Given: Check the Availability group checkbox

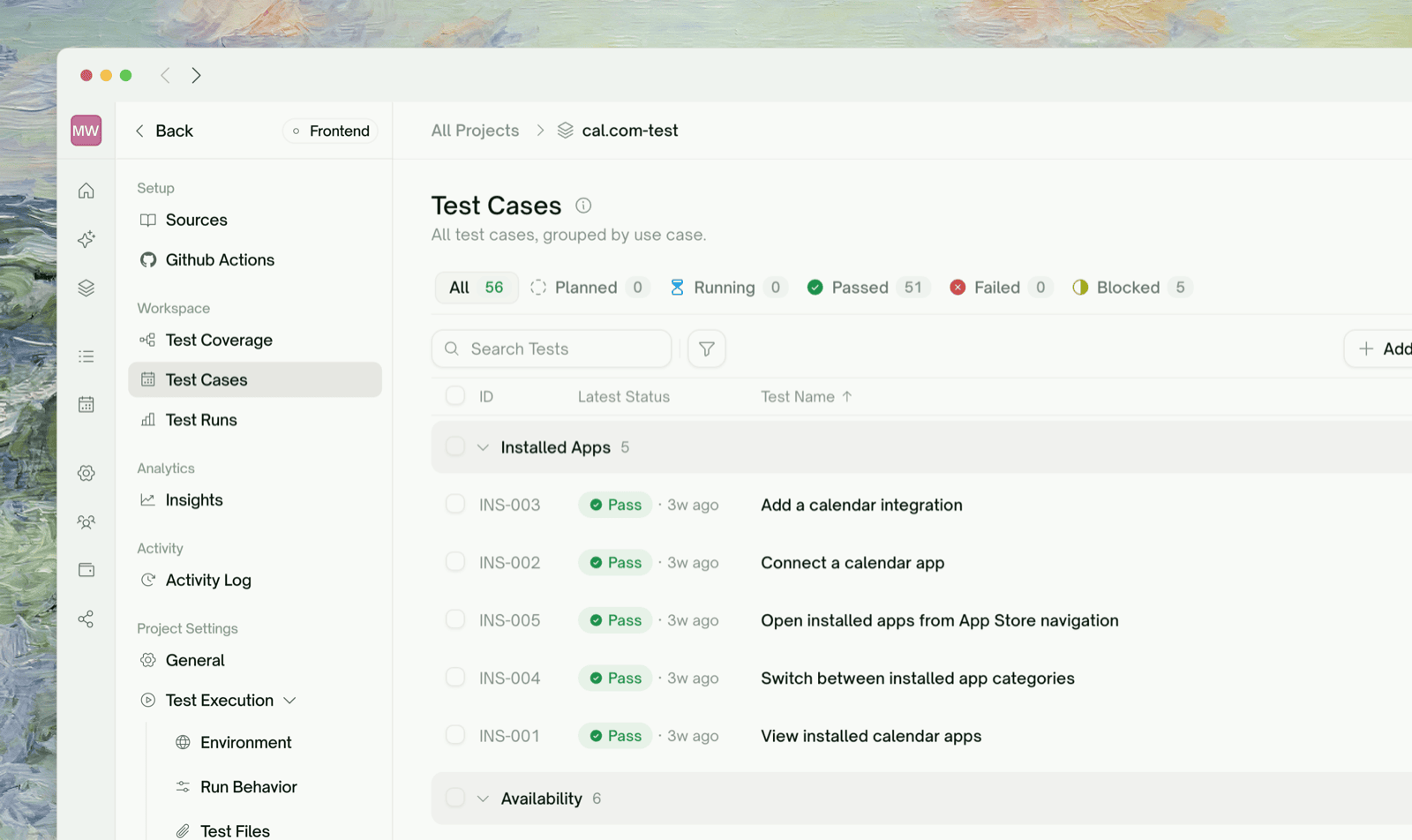Looking at the screenshot, I should pyautogui.click(x=455, y=798).
